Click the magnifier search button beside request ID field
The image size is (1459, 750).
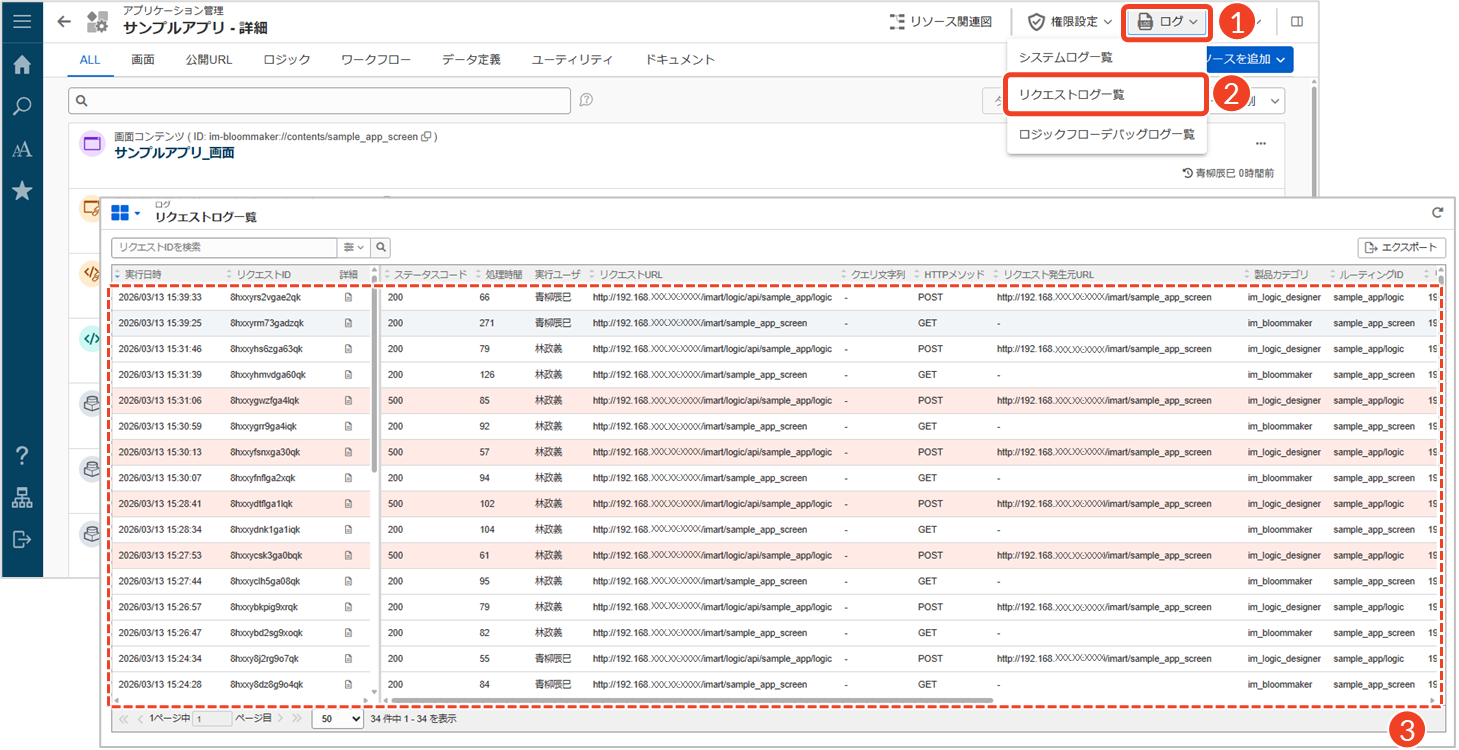click(381, 247)
